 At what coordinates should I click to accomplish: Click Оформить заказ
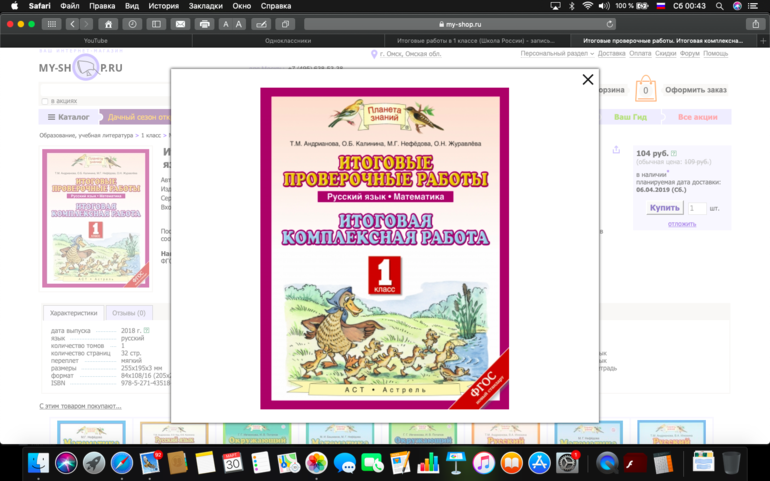click(695, 90)
